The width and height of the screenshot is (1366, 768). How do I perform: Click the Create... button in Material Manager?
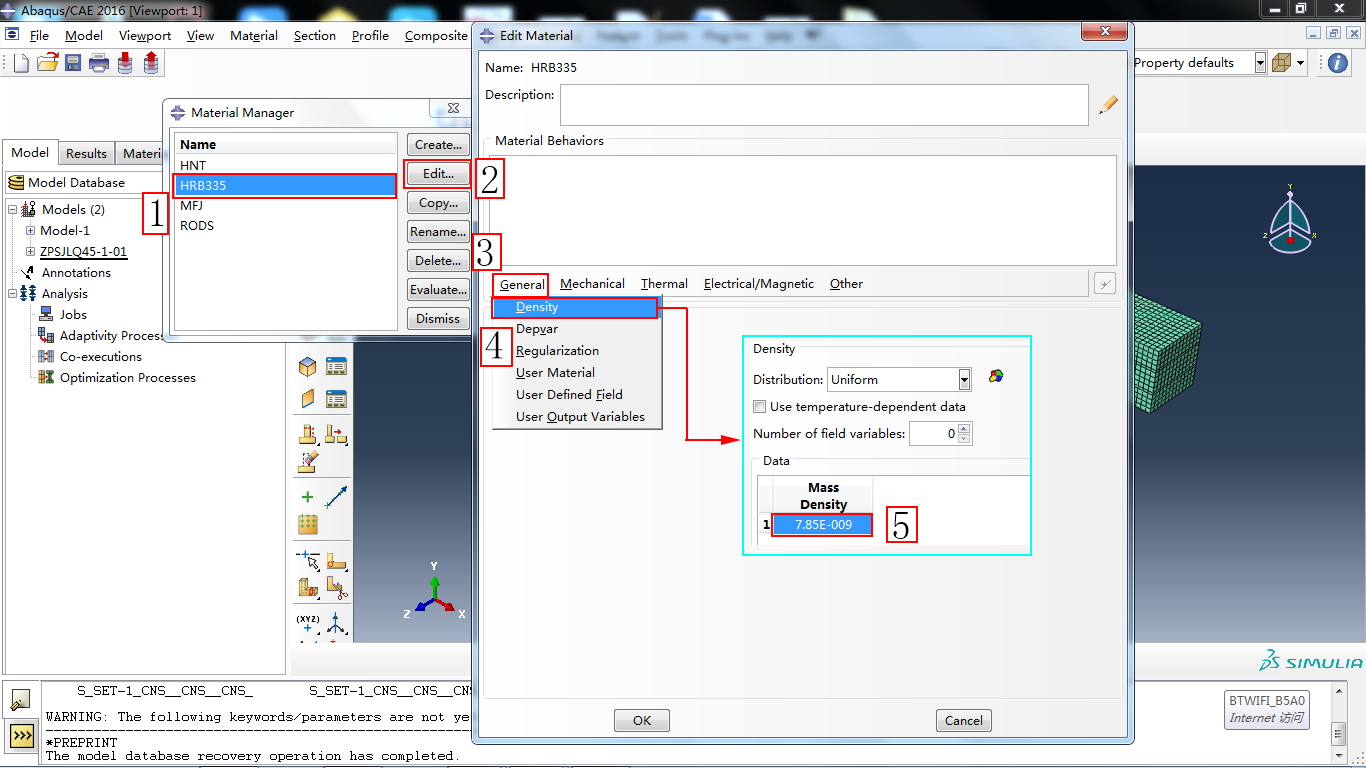click(438, 145)
